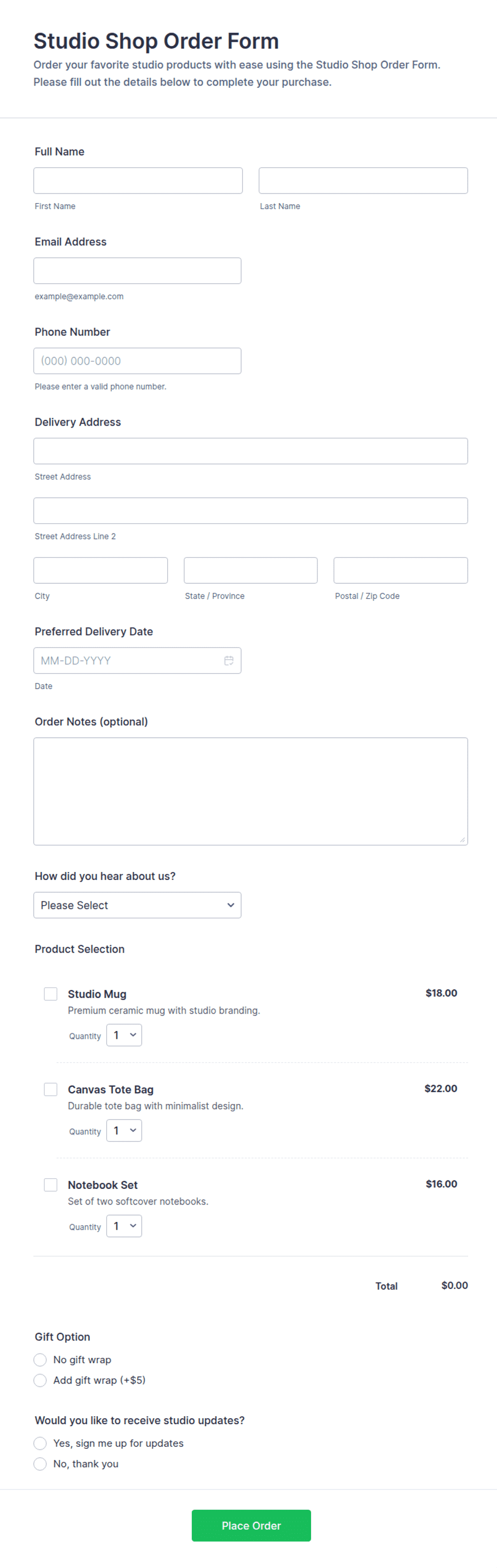Open the calendar icon in delivery date field
The image size is (497, 1568).
pyautogui.click(x=229, y=660)
